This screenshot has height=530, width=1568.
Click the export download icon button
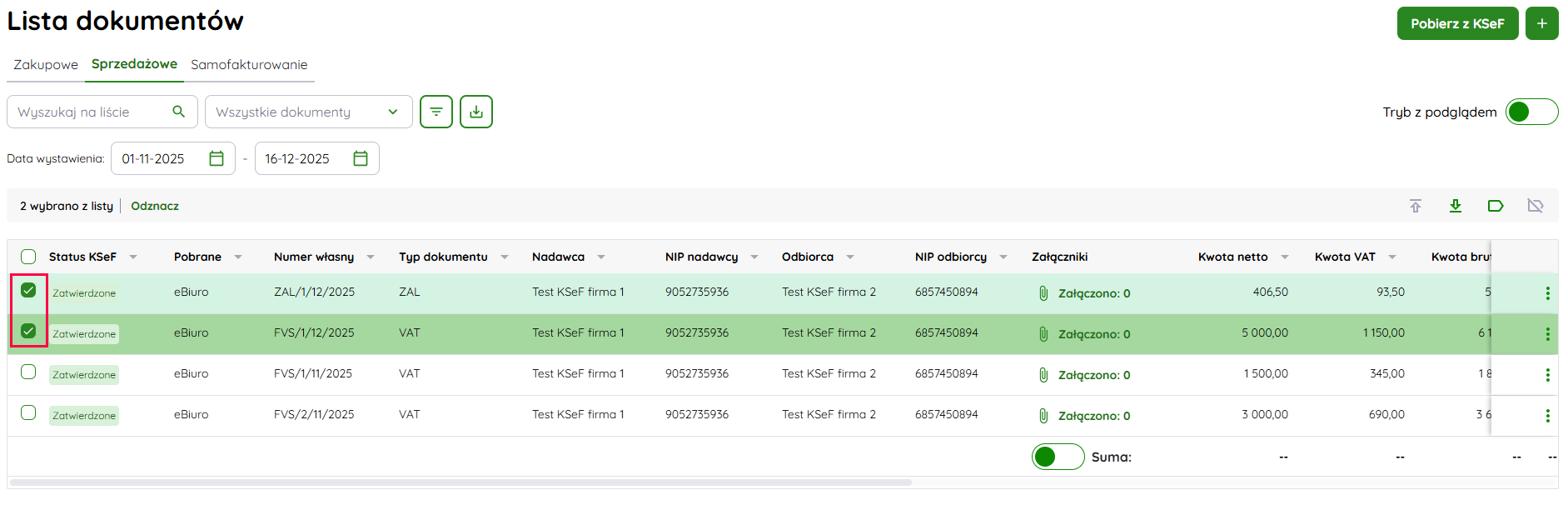click(475, 112)
